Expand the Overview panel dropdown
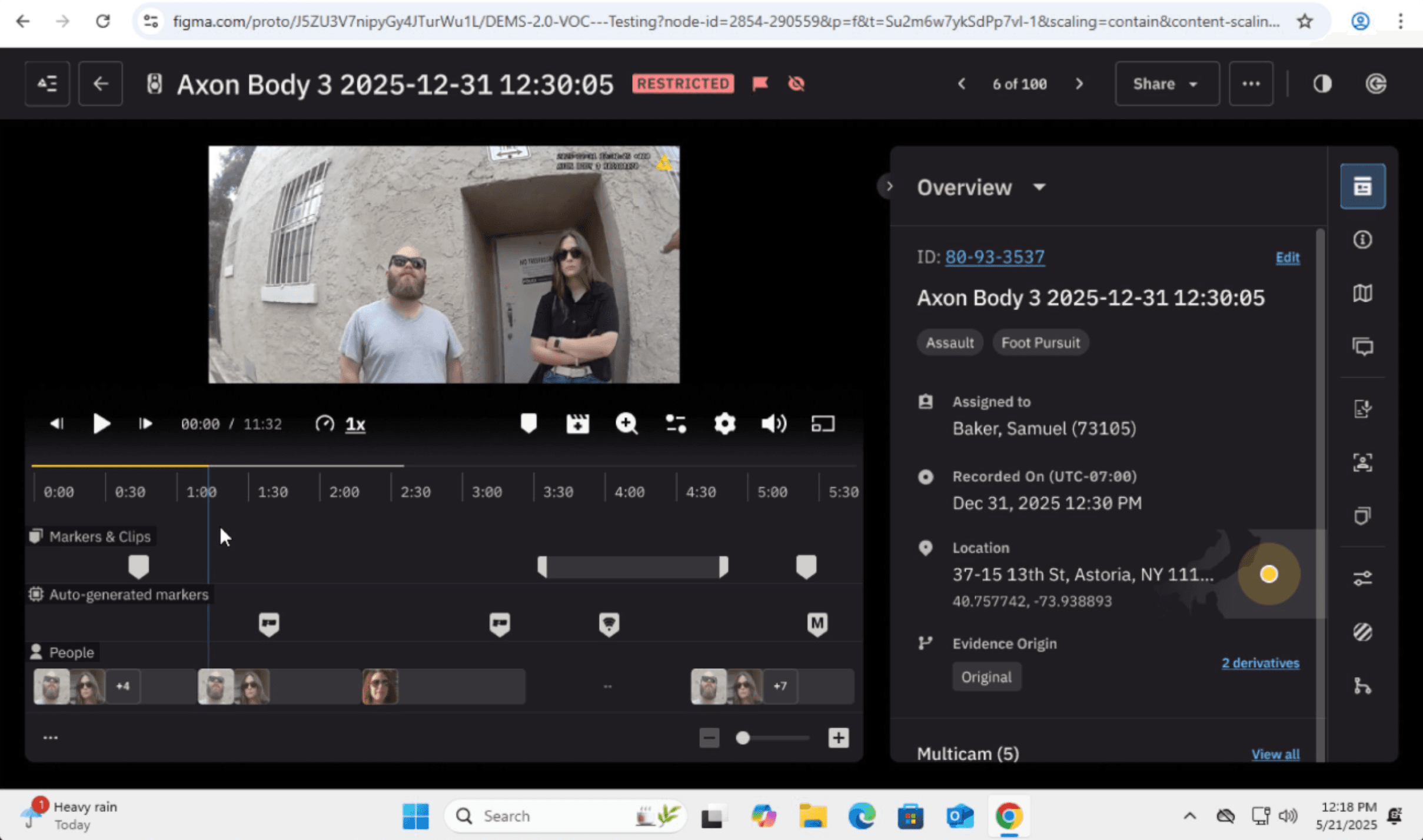The width and height of the screenshot is (1423, 840). click(x=1039, y=187)
